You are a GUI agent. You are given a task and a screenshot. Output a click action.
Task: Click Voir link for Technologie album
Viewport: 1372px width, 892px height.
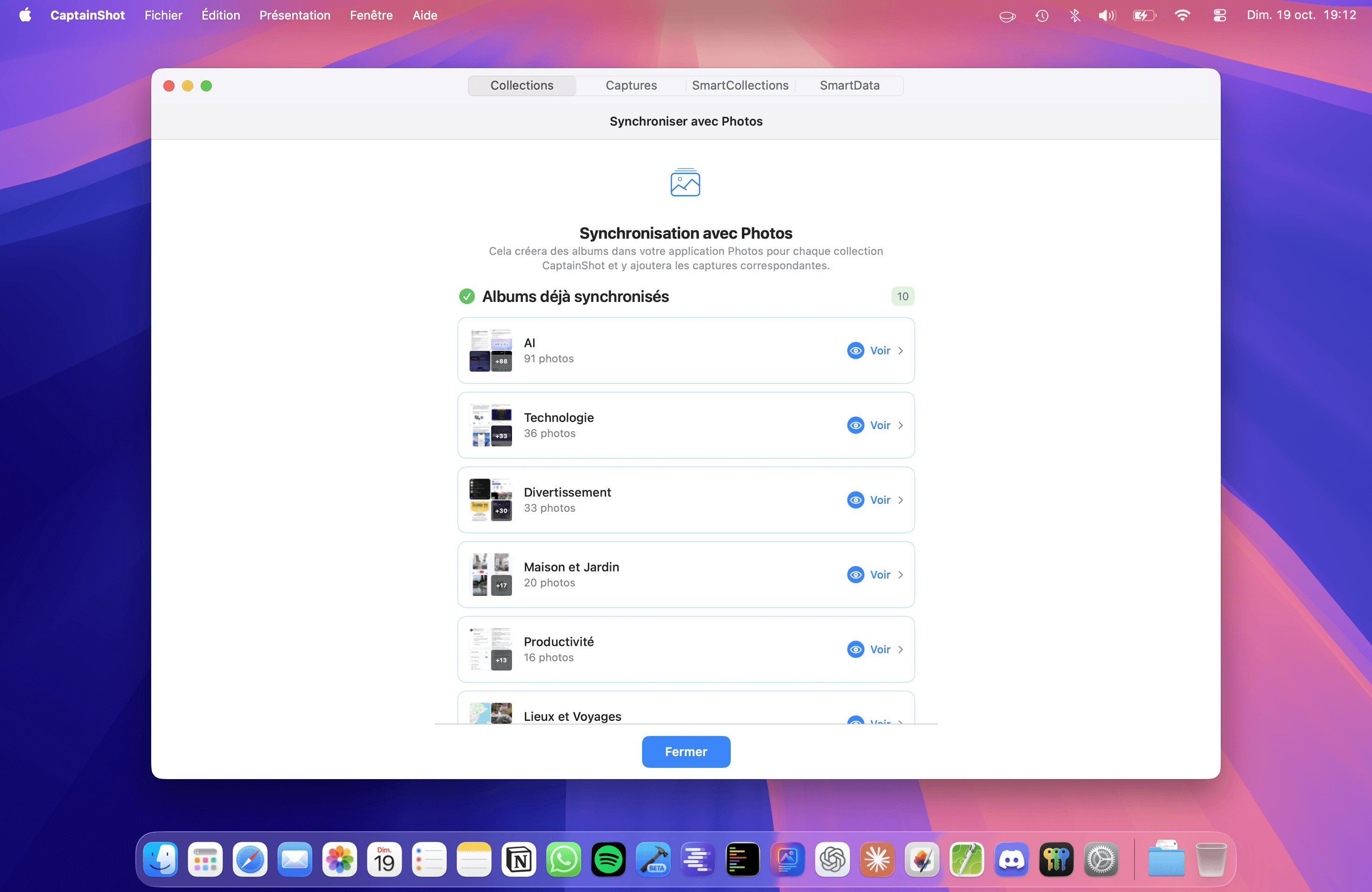[x=880, y=425]
